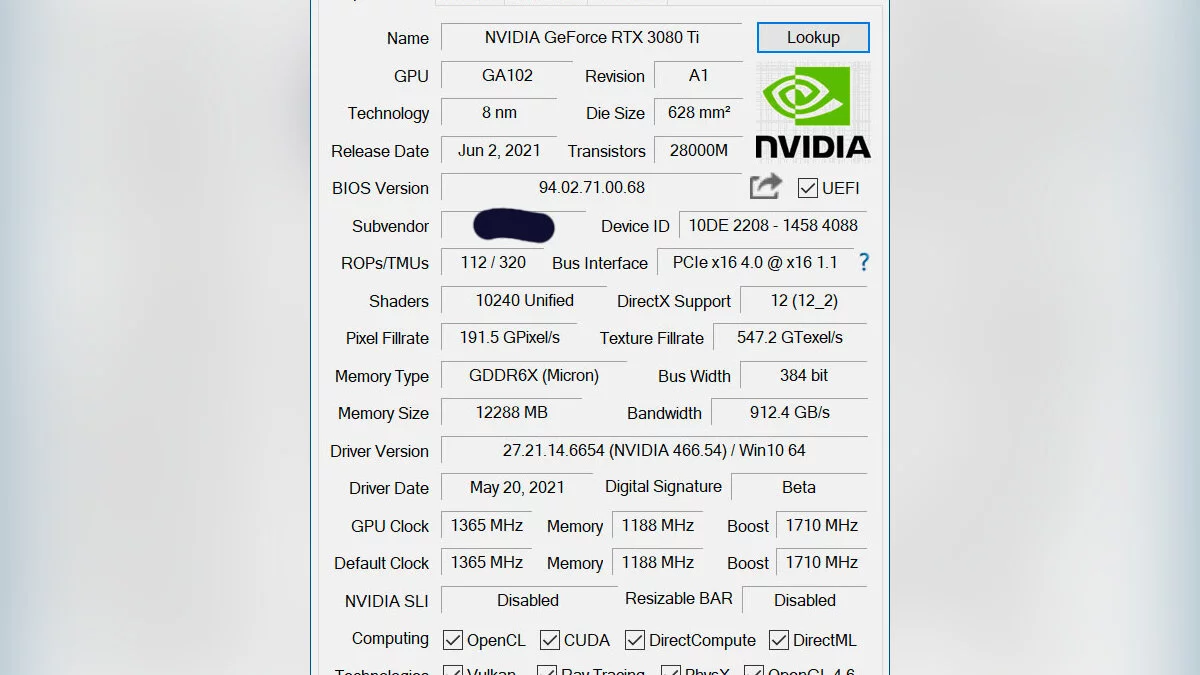Click the Driver Date value May 20, 2021
The width and height of the screenshot is (1200, 675).
[517, 488]
